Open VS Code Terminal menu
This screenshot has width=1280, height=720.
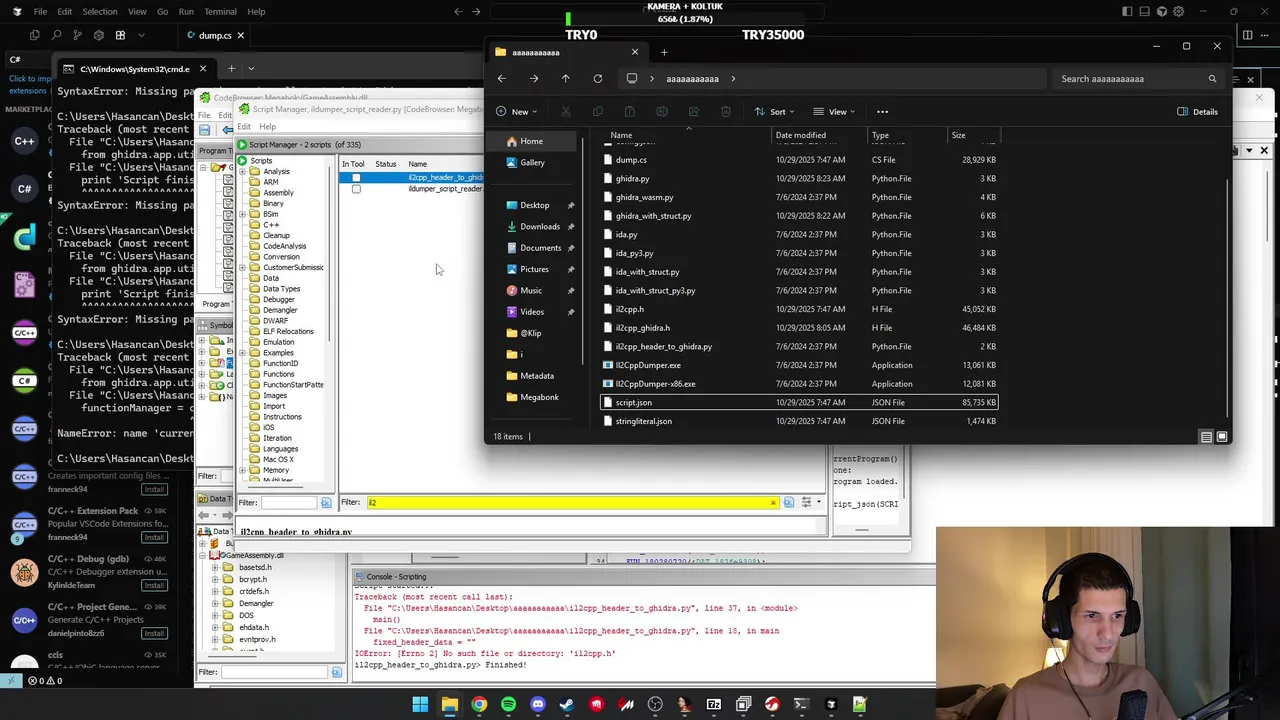coord(220,12)
